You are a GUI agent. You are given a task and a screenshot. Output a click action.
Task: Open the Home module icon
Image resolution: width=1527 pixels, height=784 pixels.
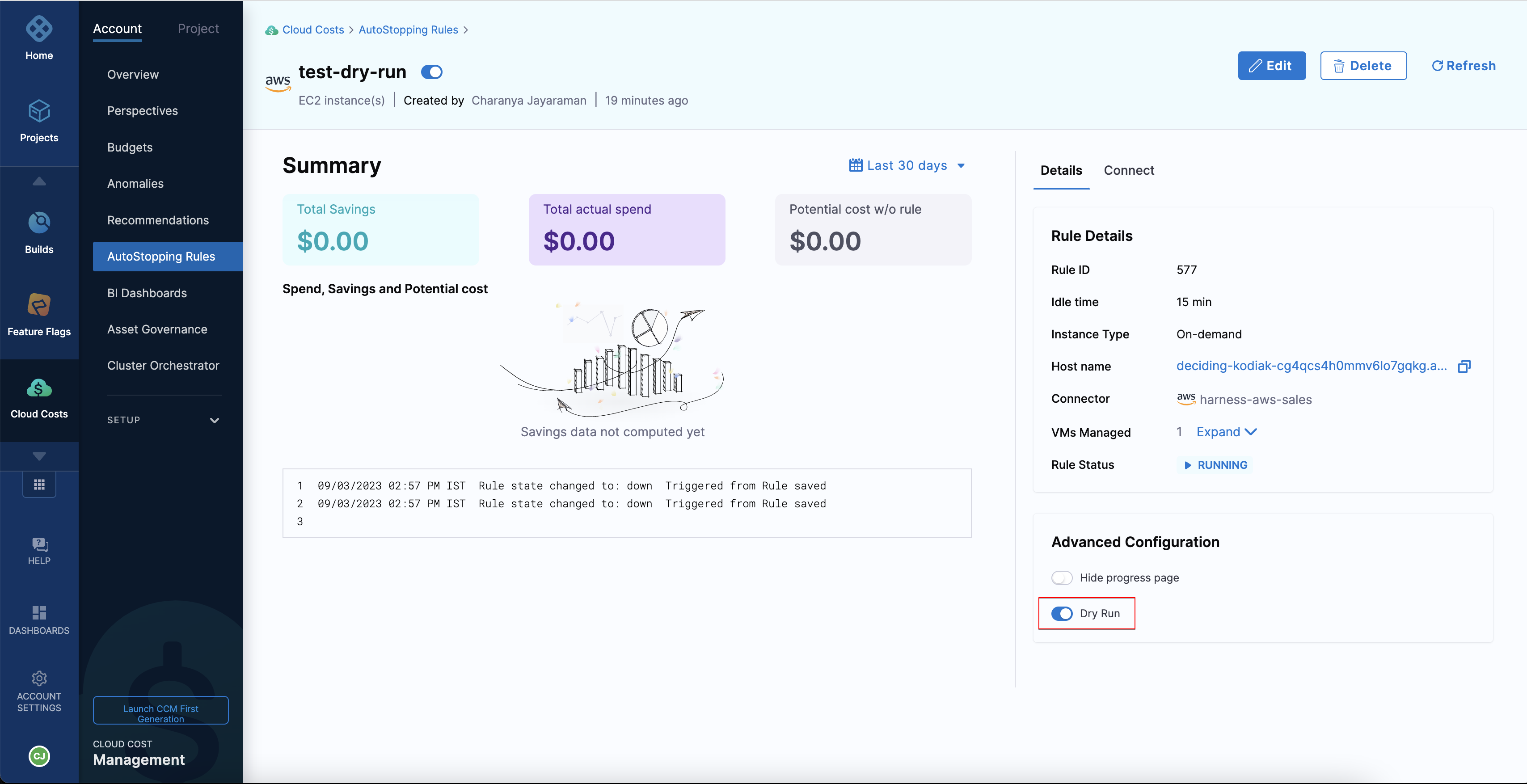click(39, 29)
